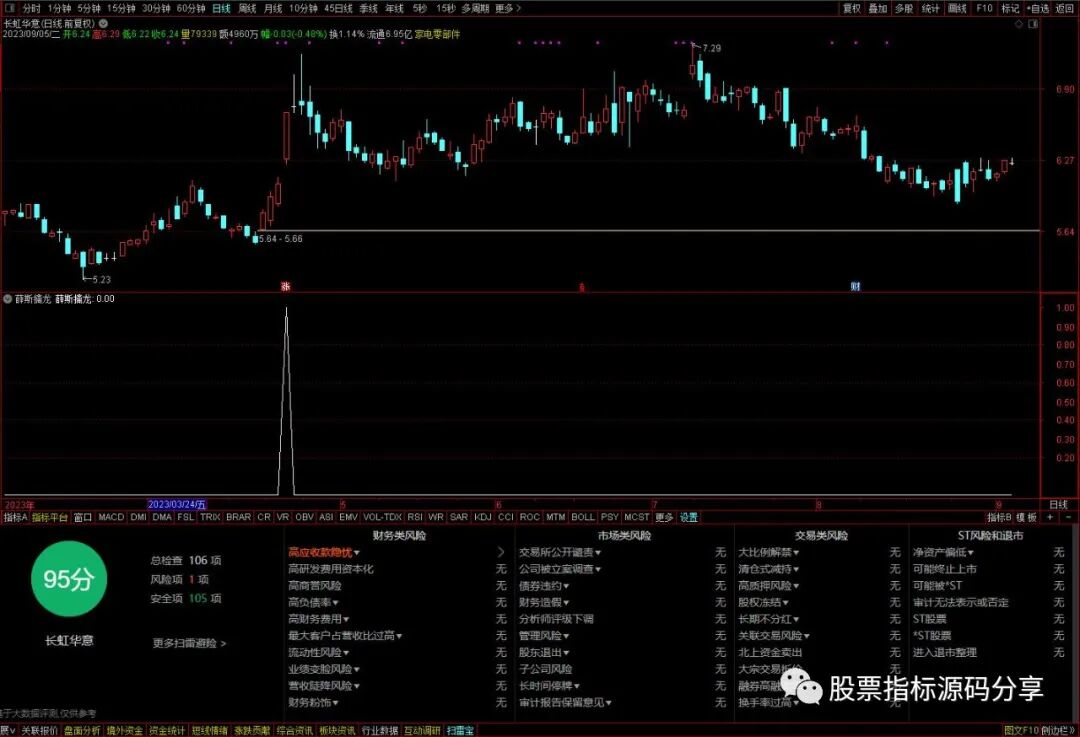
Task: Click the 标记 mark toolbar button
Action: point(1010,8)
